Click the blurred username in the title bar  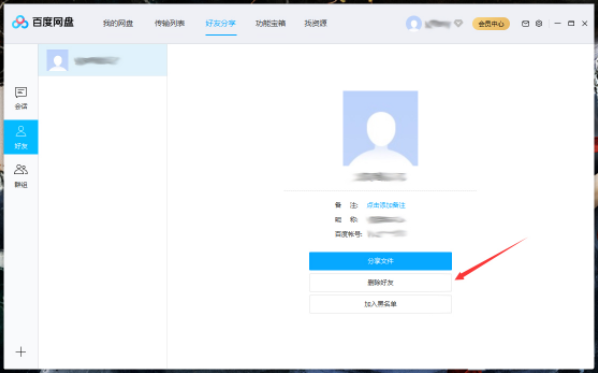coord(437,24)
